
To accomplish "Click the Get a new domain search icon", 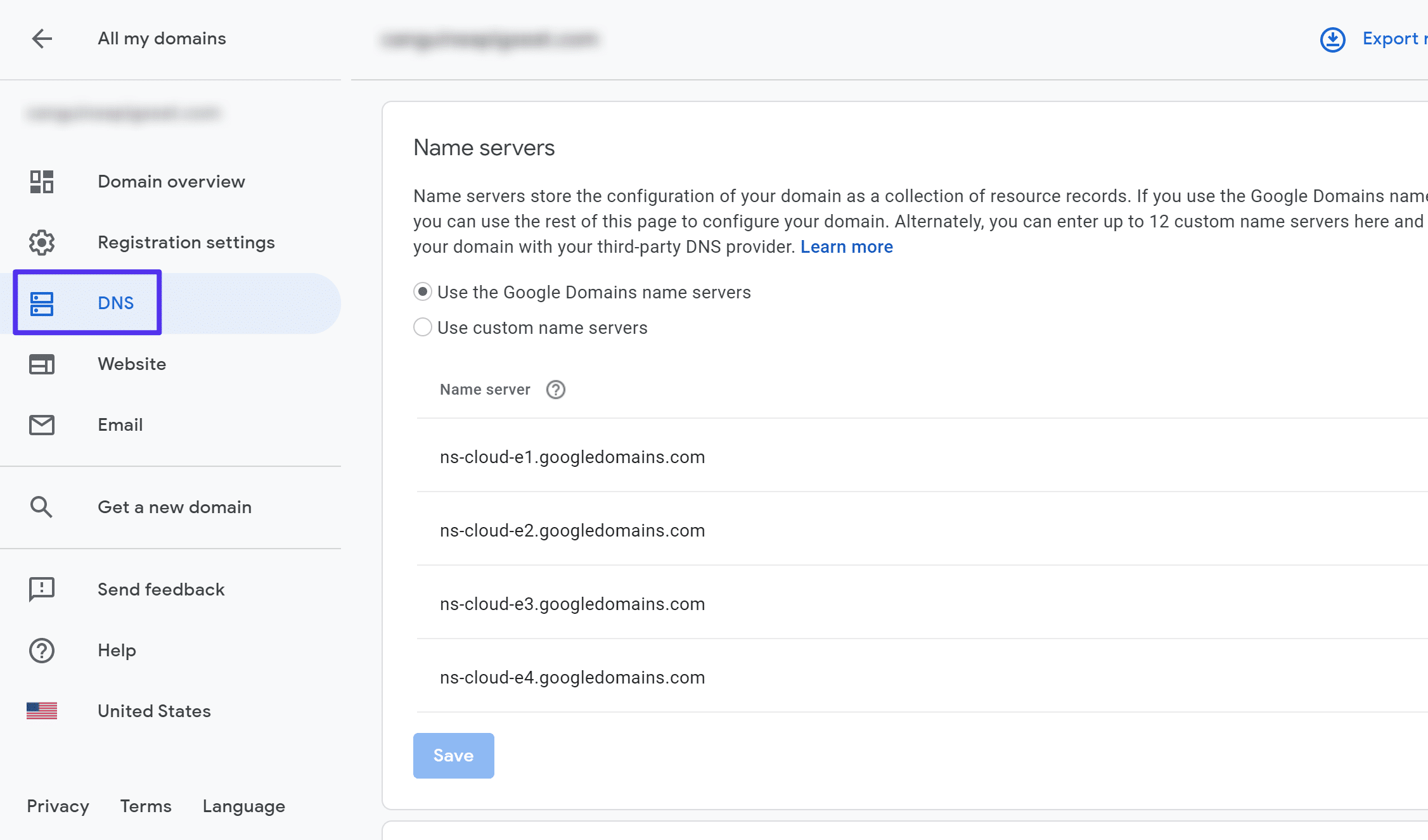I will [x=40, y=506].
